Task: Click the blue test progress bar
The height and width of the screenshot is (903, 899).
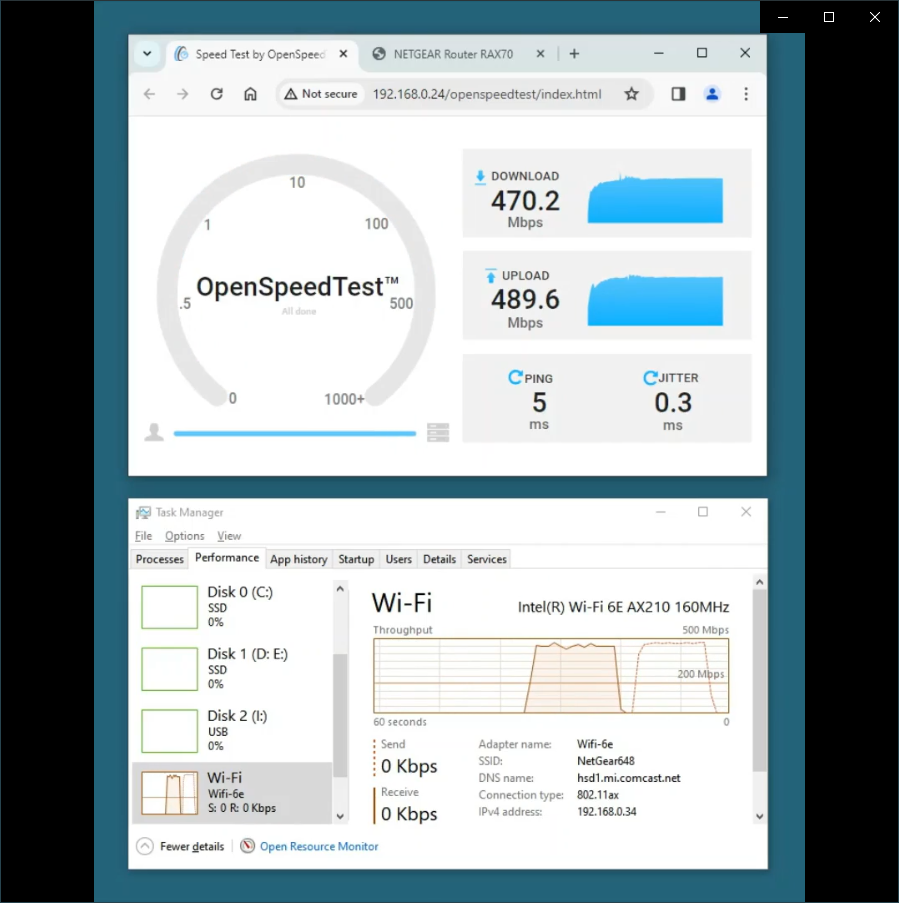Action: point(295,434)
